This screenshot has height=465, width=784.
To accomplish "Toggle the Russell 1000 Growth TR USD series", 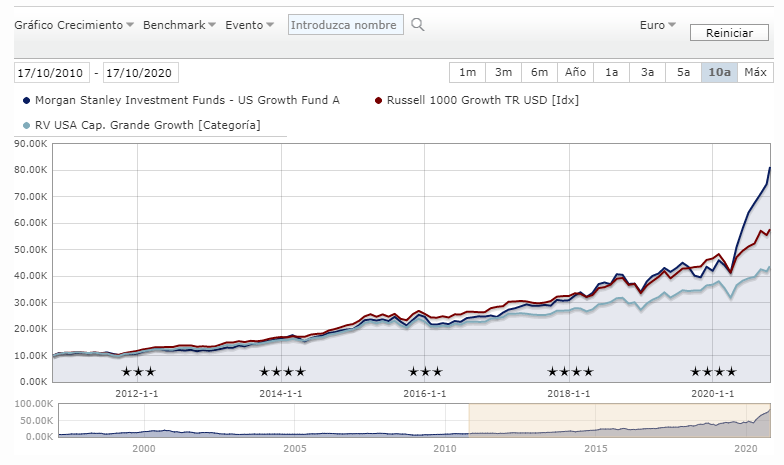I will (x=482, y=100).
